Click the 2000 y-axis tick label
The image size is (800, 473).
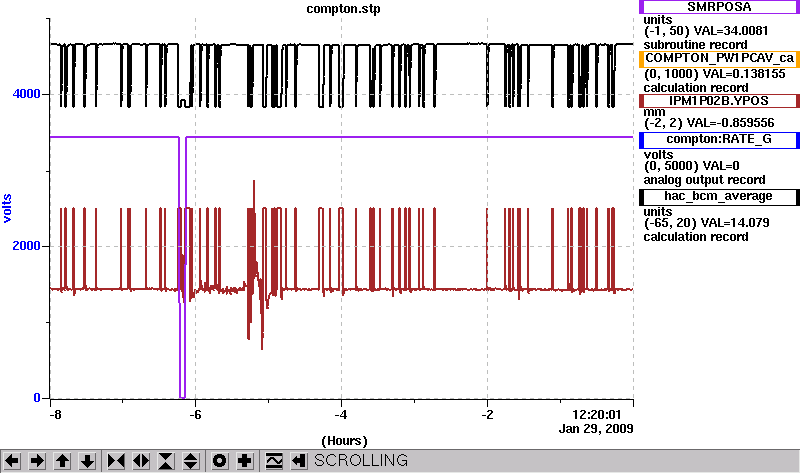(x=27, y=246)
